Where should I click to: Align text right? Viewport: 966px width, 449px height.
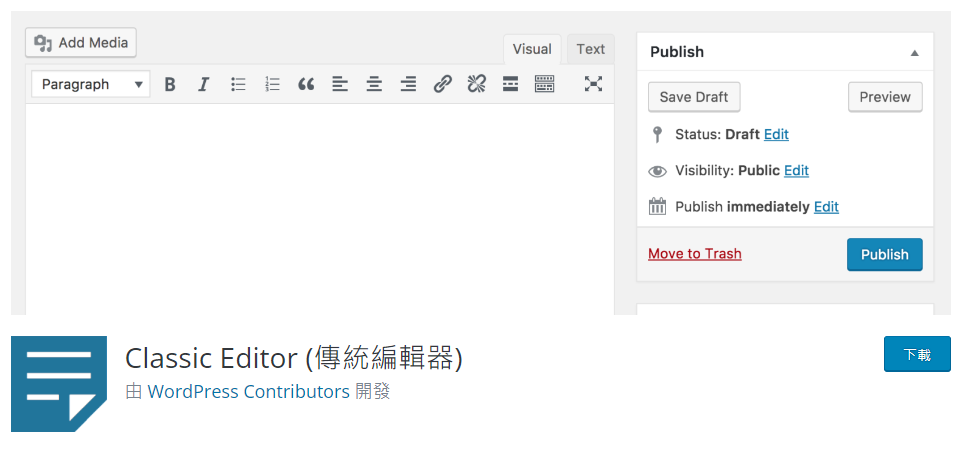(x=408, y=84)
